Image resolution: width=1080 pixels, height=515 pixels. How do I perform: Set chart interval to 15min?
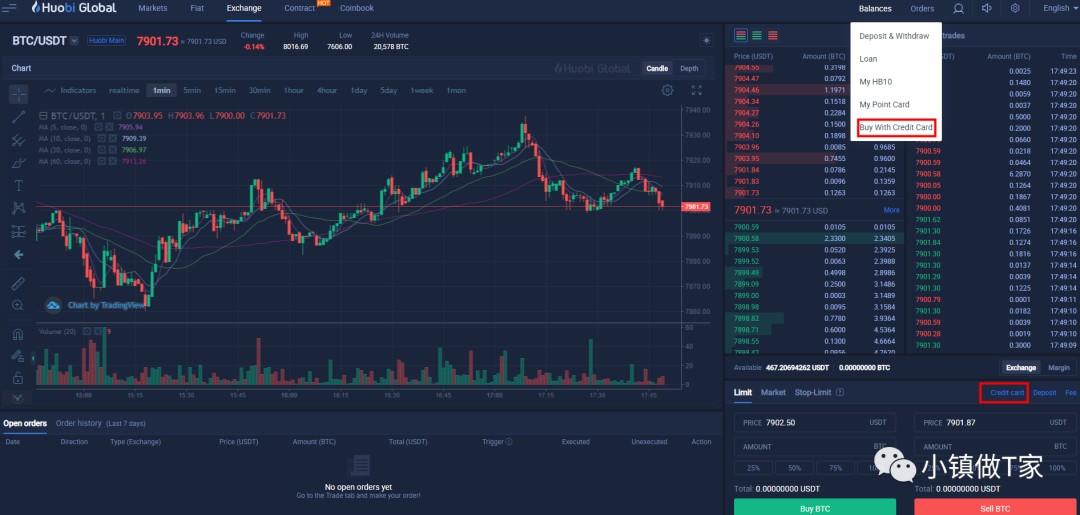pyautogui.click(x=225, y=90)
